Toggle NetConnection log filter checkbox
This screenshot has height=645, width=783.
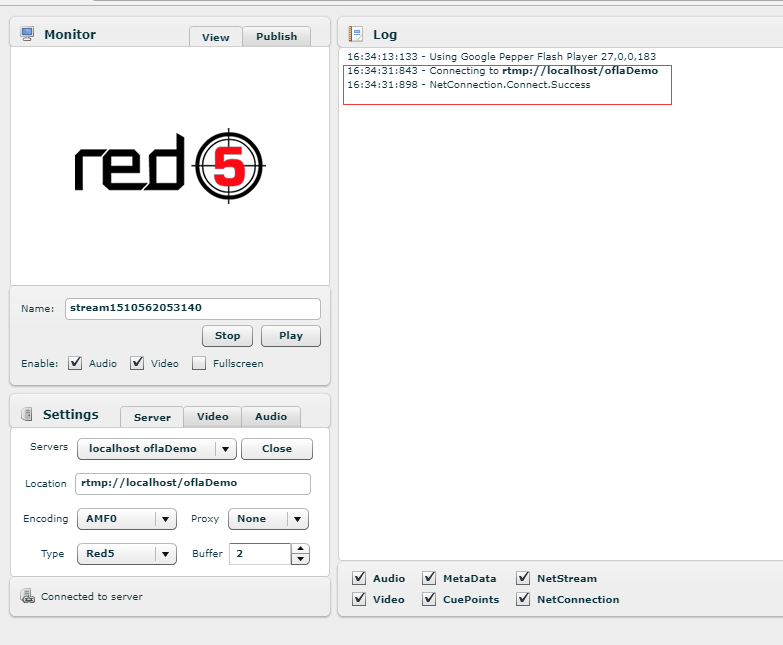coord(523,599)
